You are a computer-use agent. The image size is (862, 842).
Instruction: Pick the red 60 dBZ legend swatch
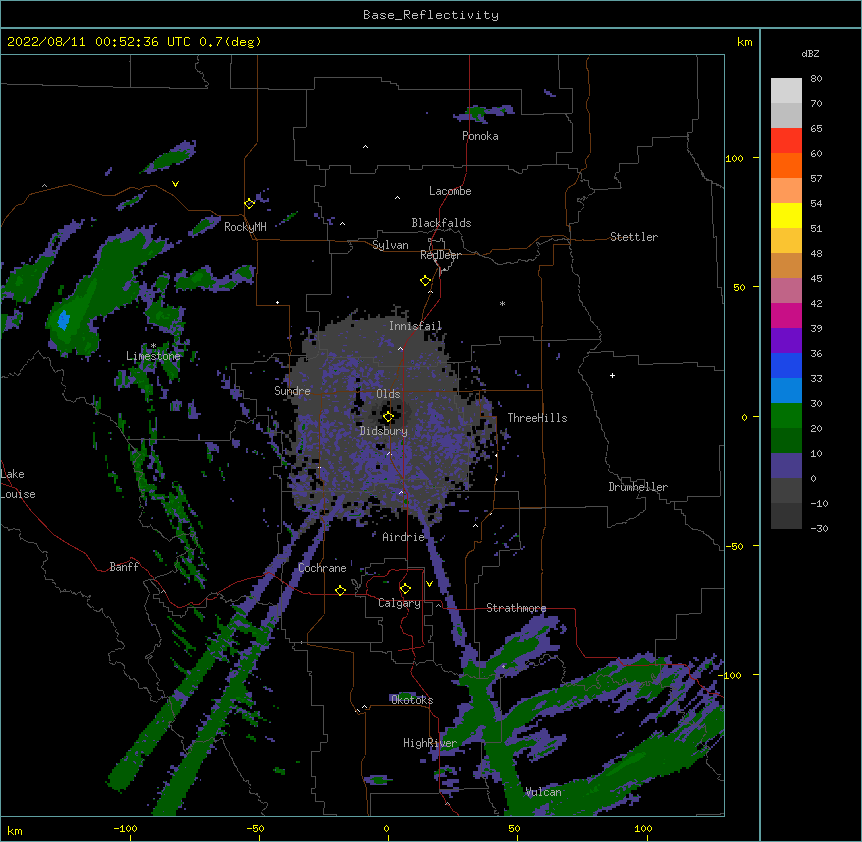[x=786, y=140]
